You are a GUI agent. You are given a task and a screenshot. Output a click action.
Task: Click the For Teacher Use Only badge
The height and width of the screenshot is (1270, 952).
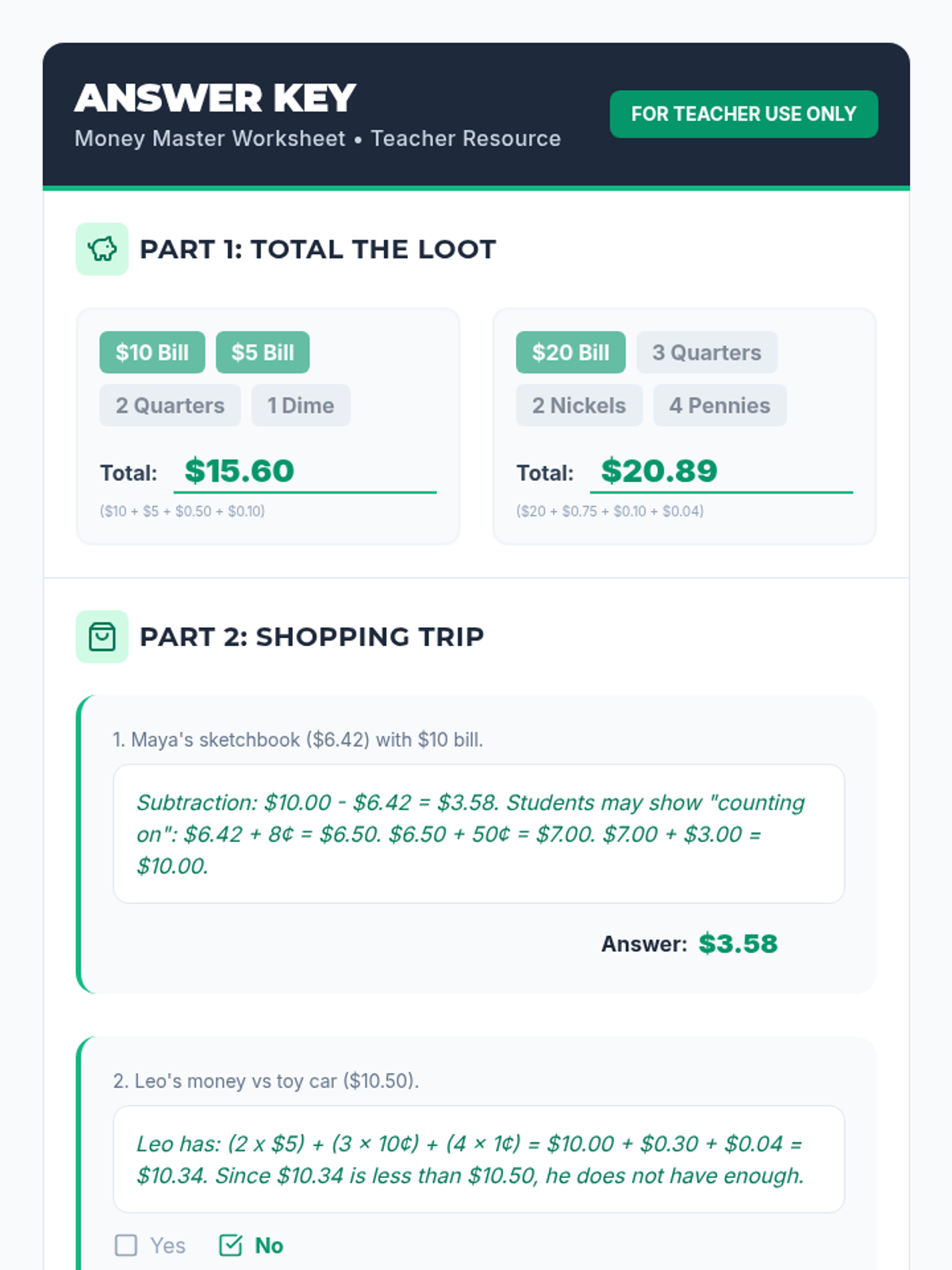coord(743,114)
